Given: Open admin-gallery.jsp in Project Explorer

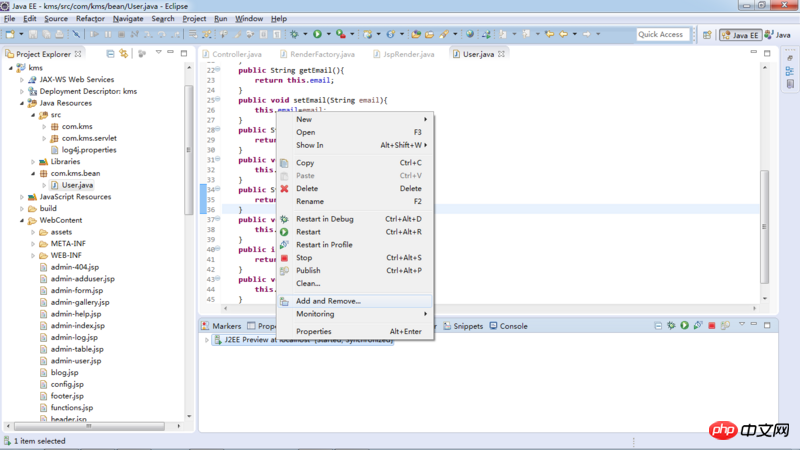Looking at the screenshot, I should pyautogui.click(x=79, y=302).
